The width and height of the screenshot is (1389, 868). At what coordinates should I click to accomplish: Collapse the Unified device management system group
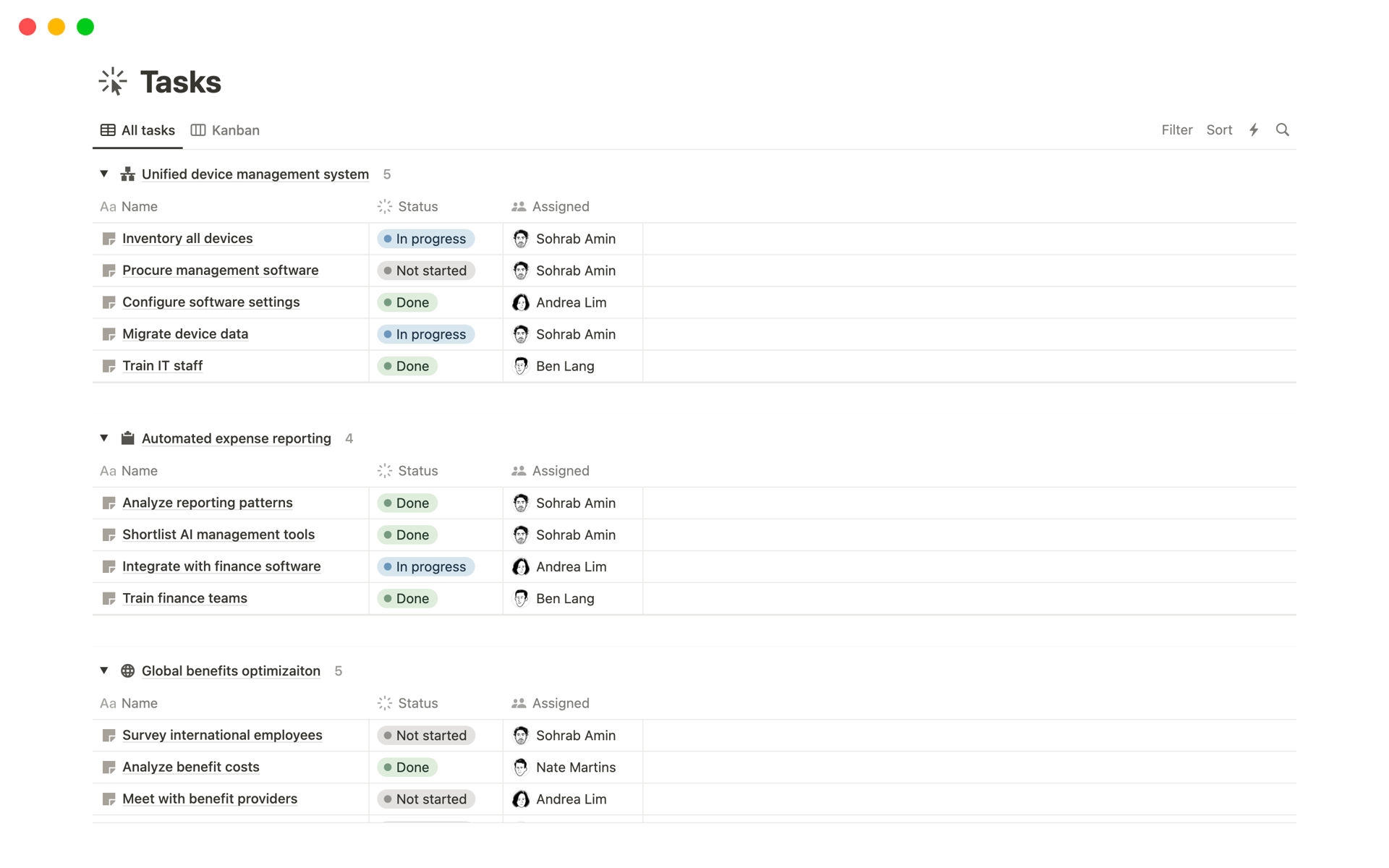tap(103, 174)
